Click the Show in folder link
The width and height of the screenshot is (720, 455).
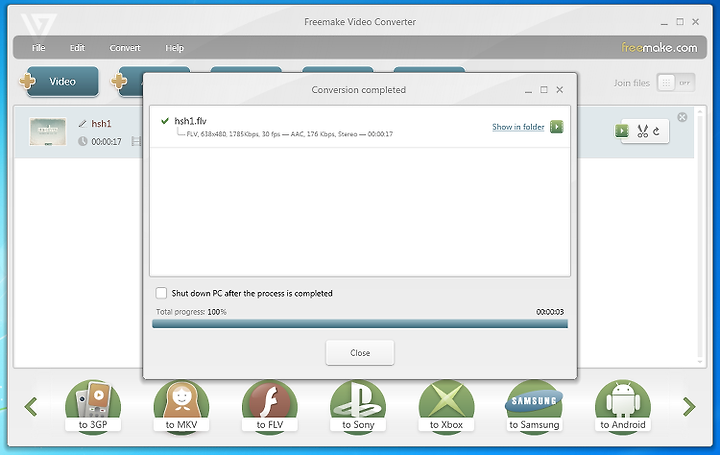tap(518, 127)
